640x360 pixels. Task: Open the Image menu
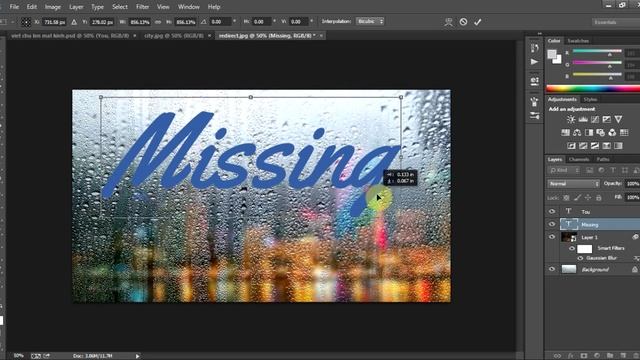pos(53,7)
